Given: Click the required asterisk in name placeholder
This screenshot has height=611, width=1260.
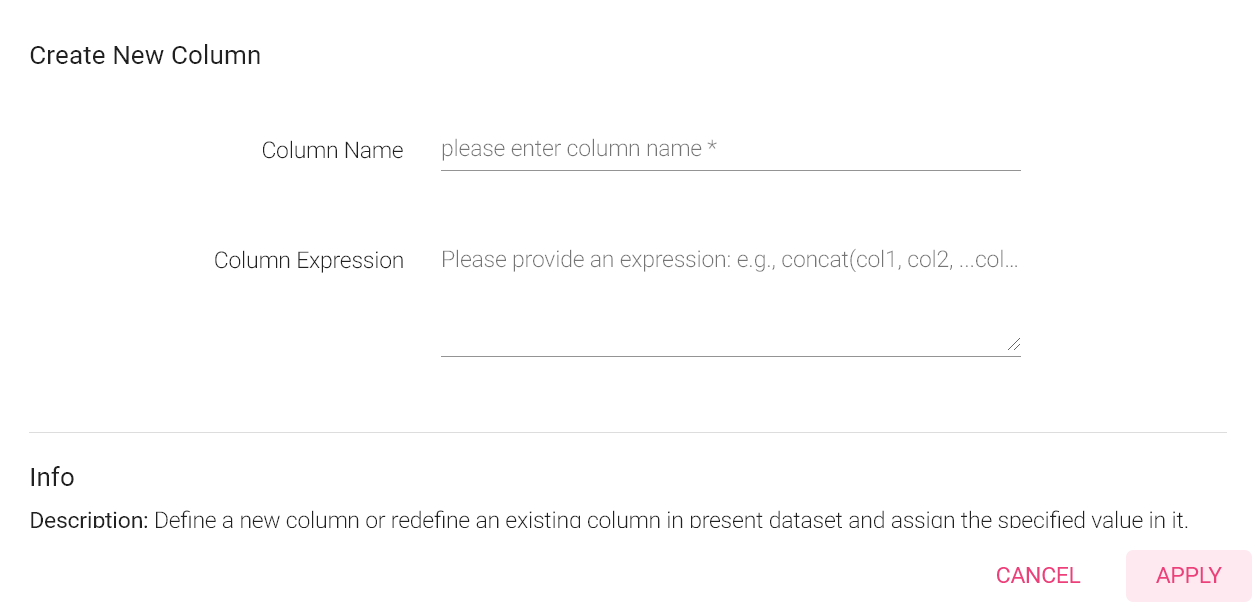Looking at the screenshot, I should 712,149.
